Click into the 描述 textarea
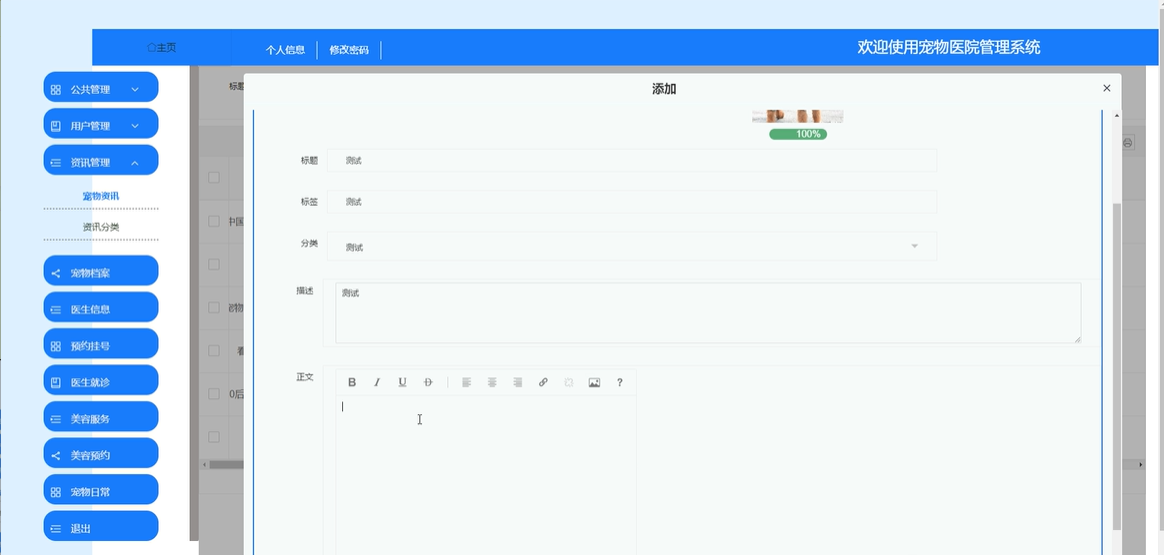The width and height of the screenshot is (1164, 555). [x=708, y=312]
